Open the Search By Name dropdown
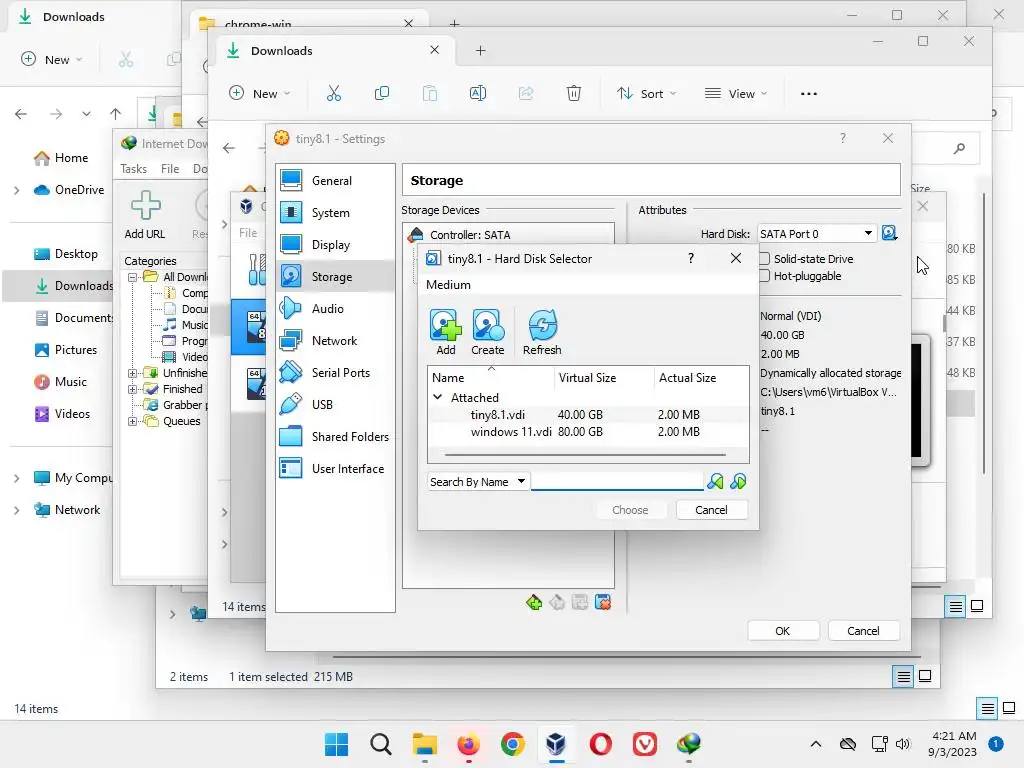Image resolution: width=1024 pixels, height=768 pixels. pos(477,482)
